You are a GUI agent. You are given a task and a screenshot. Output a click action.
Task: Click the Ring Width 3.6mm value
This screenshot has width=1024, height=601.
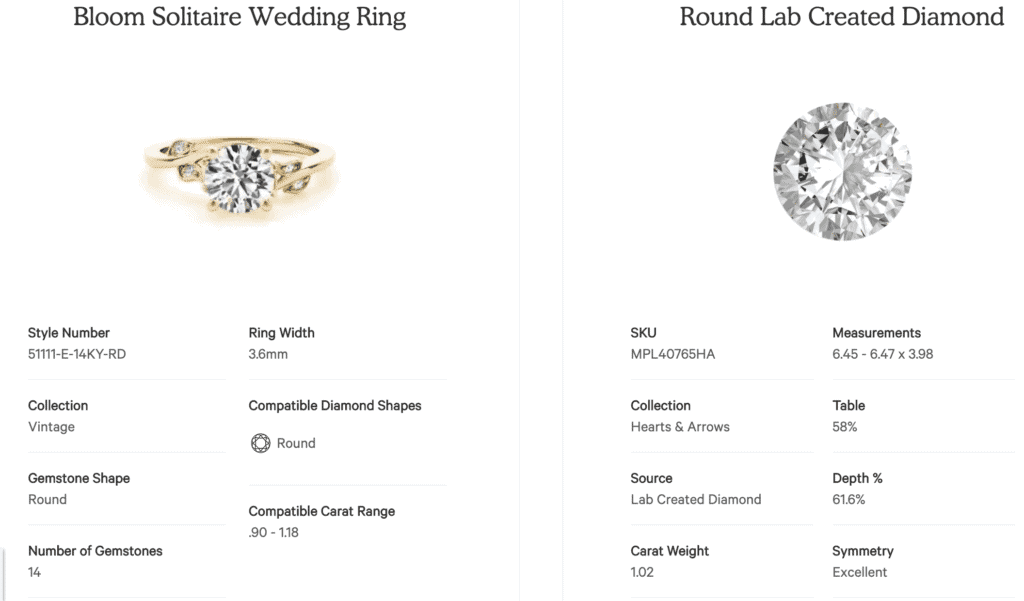click(x=268, y=354)
